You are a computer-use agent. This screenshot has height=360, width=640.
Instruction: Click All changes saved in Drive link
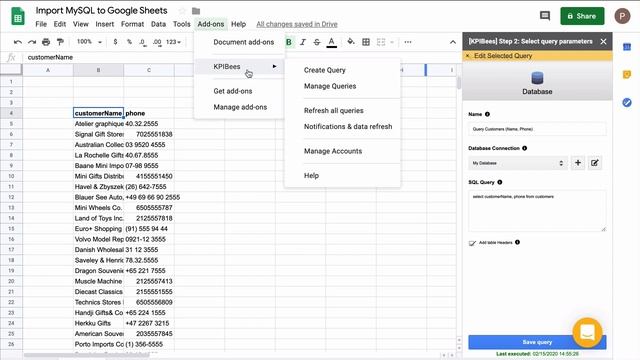297,24
